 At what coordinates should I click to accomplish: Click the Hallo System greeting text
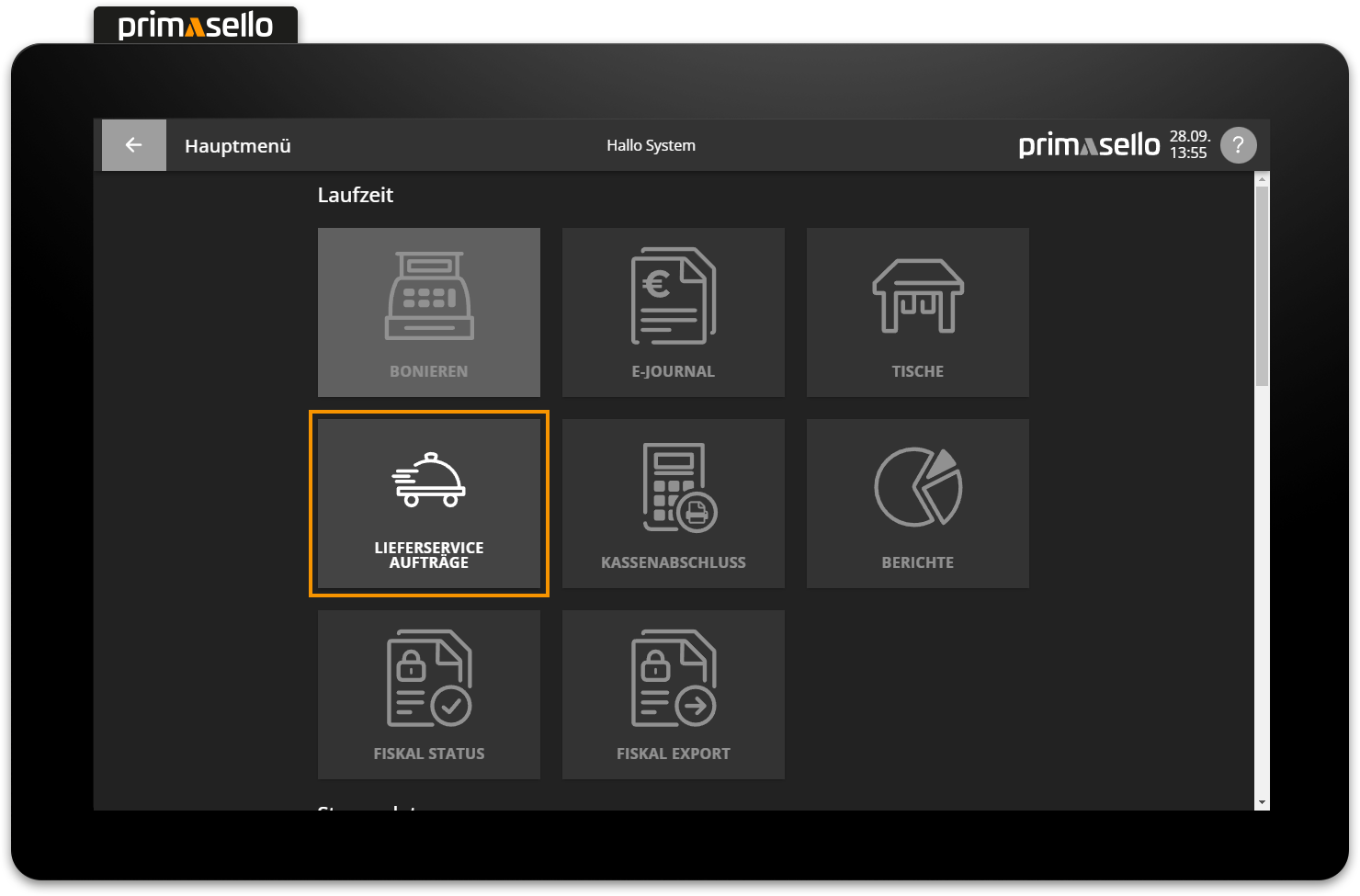tap(651, 145)
